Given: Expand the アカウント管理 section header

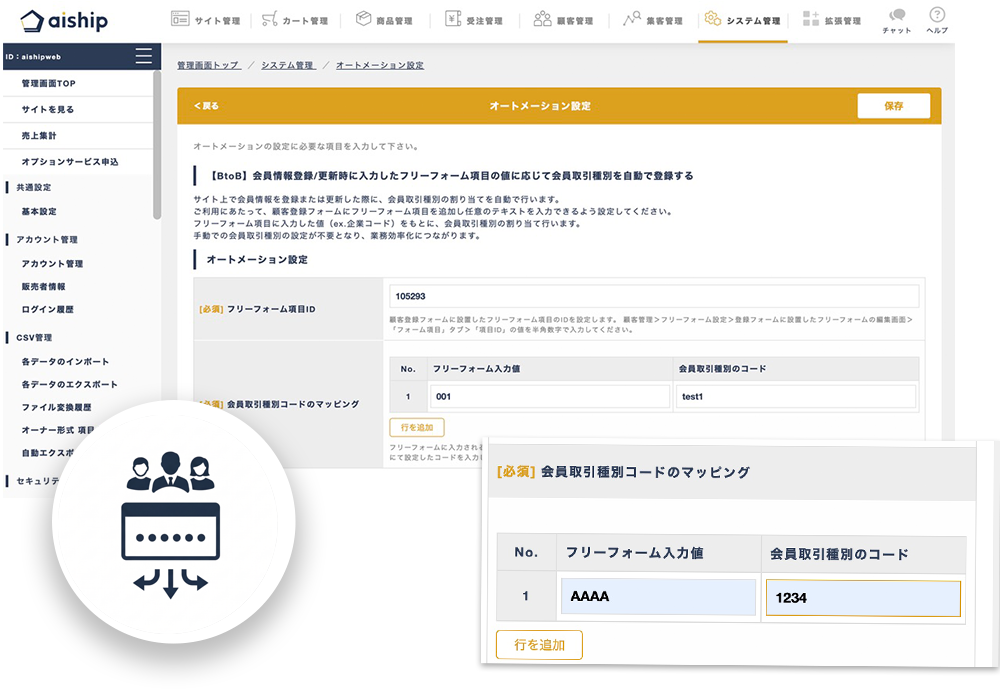Looking at the screenshot, I should 47,240.
